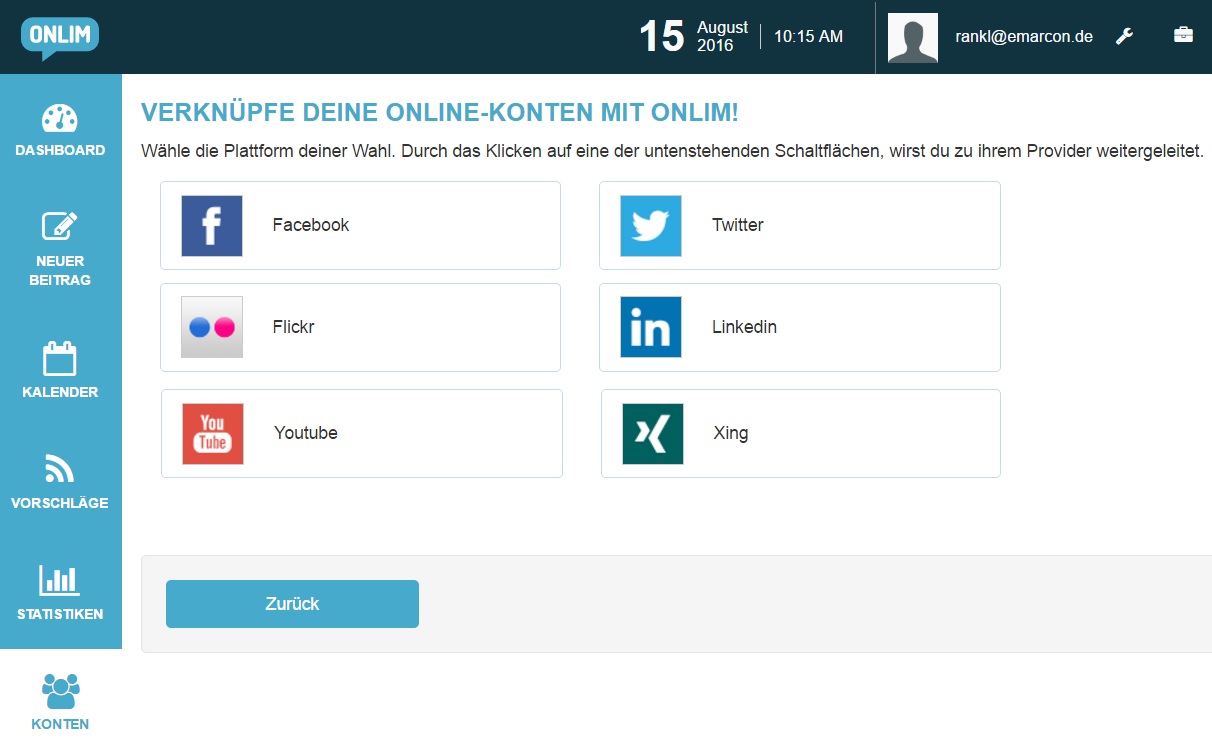Select KONTEN menu label
The height and width of the screenshot is (740, 1212).
pos(60,724)
